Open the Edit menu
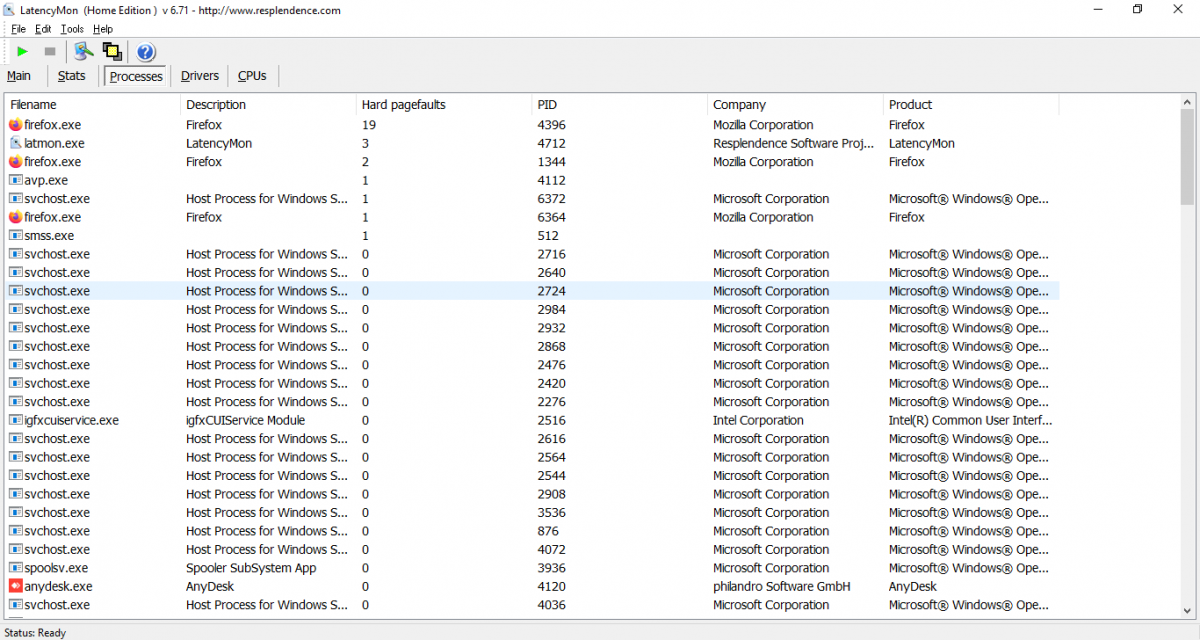The image size is (1200, 640). point(43,29)
